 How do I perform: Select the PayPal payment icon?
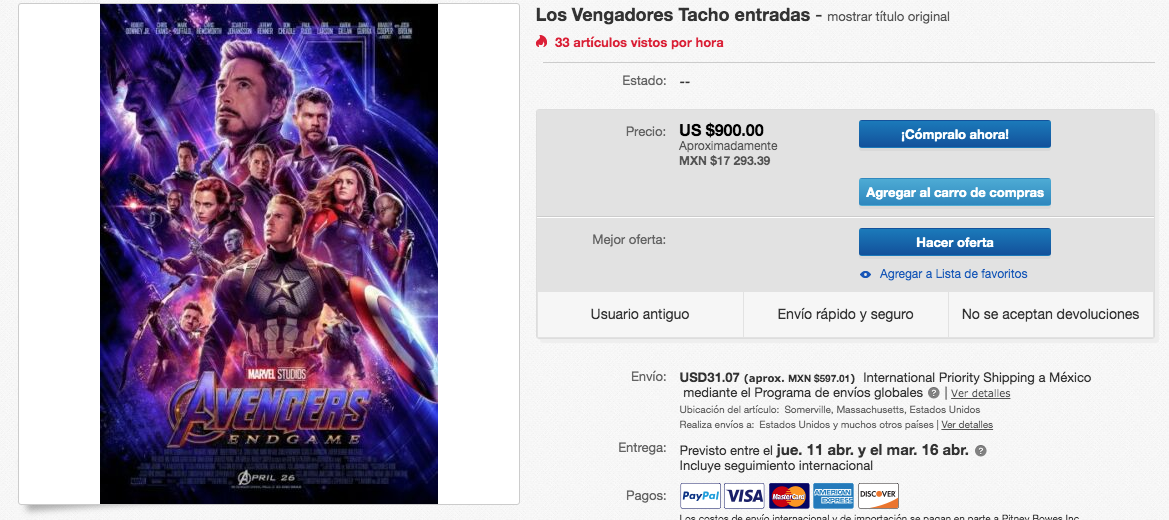point(700,495)
